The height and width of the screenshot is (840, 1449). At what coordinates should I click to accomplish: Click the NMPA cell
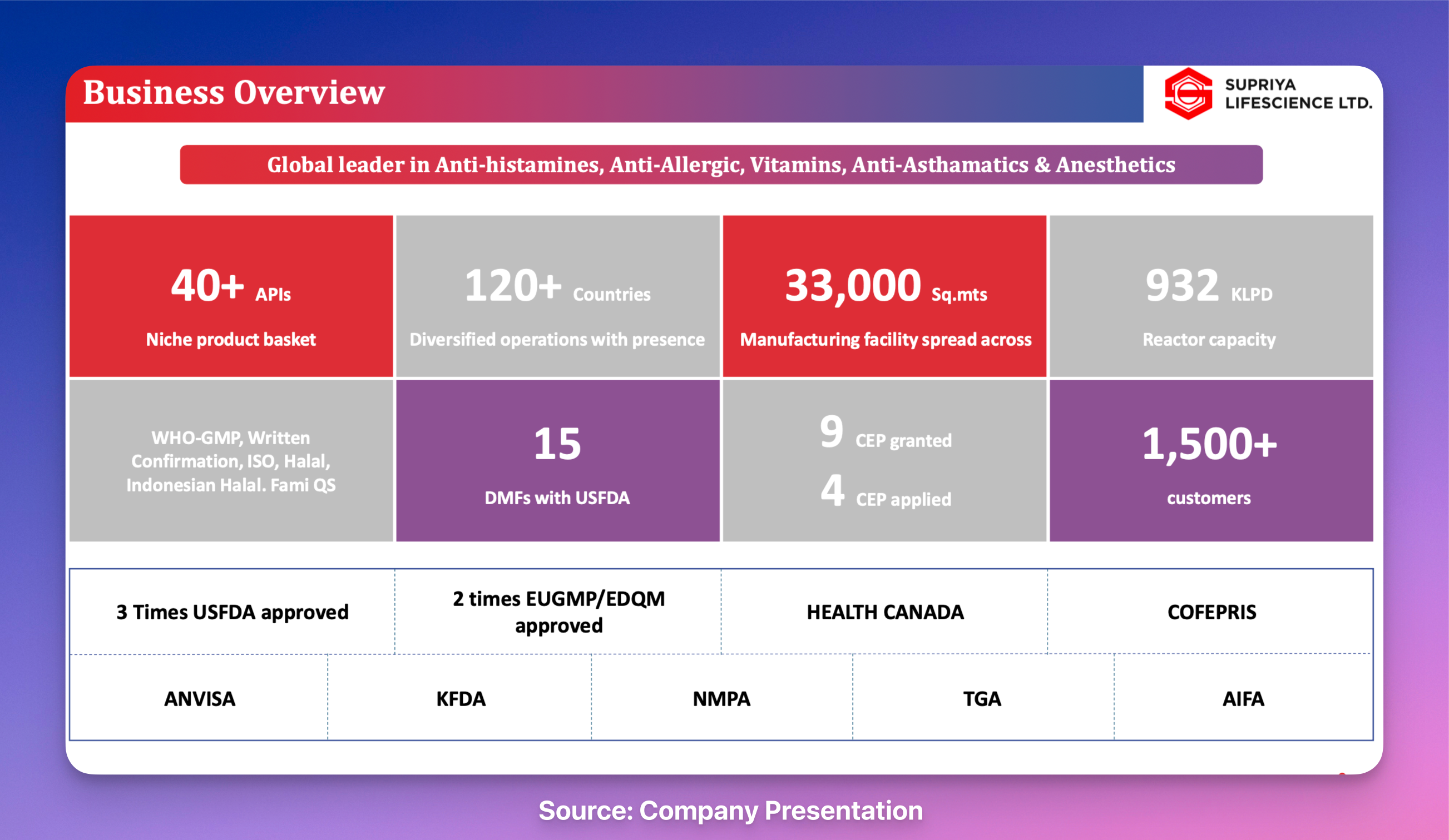pyautogui.click(x=721, y=698)
